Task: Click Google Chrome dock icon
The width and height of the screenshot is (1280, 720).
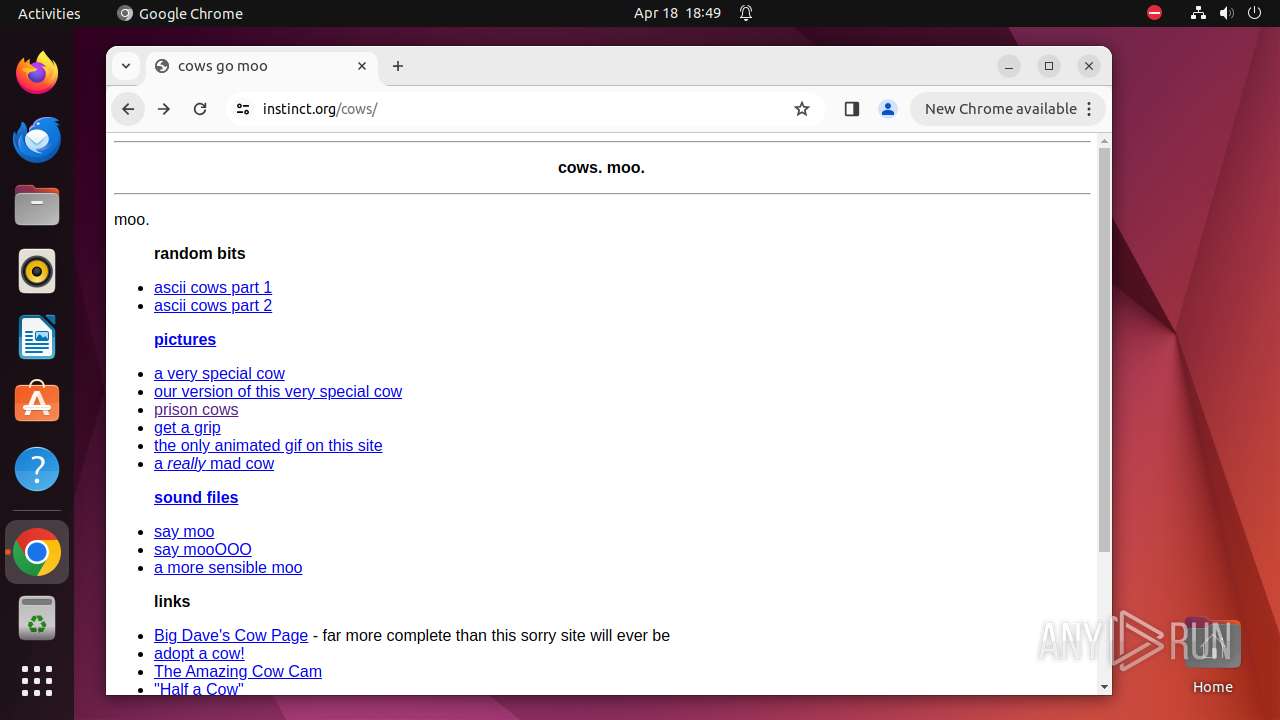Action: click(x=37, y=552)
